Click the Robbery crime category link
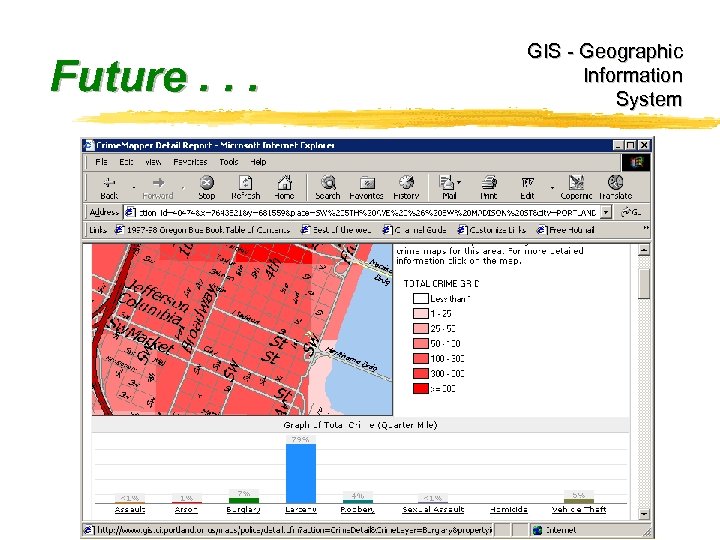The width and height of the screenshot is (720, 540). coord(357,509)
